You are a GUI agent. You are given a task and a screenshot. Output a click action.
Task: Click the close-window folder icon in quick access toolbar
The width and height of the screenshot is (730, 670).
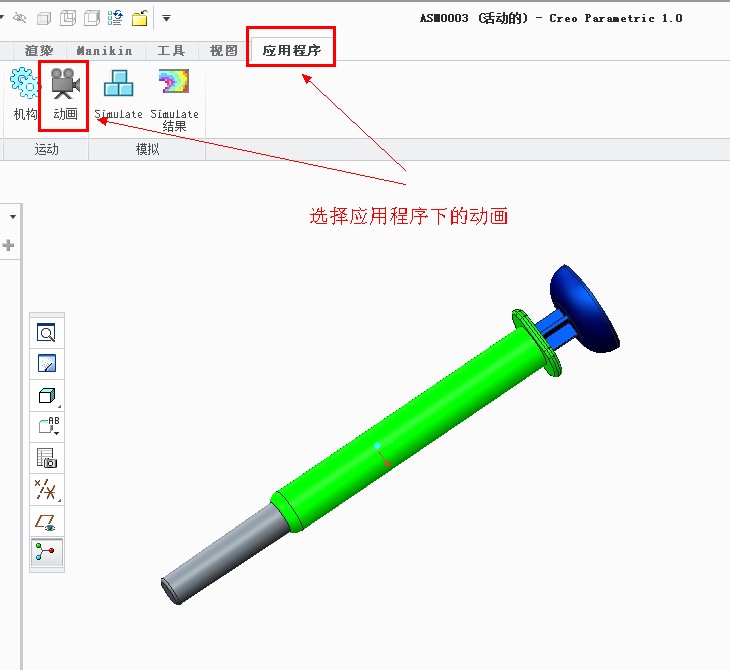pyautogui.click(x=140, y=19)
